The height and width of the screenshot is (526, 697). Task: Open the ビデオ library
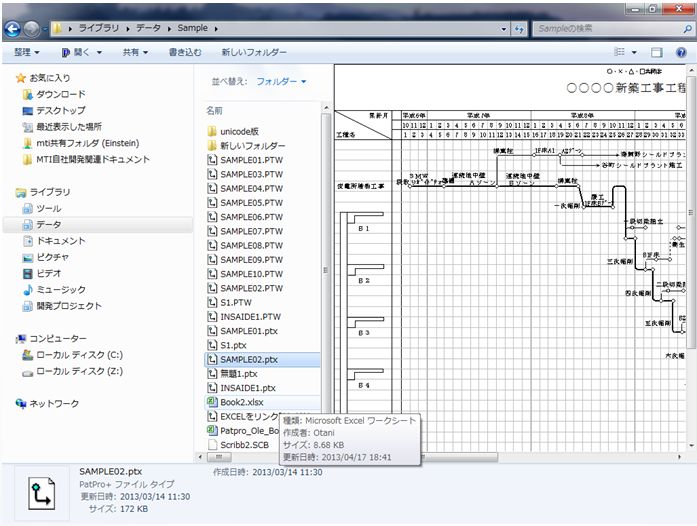[x=48, y=273]
